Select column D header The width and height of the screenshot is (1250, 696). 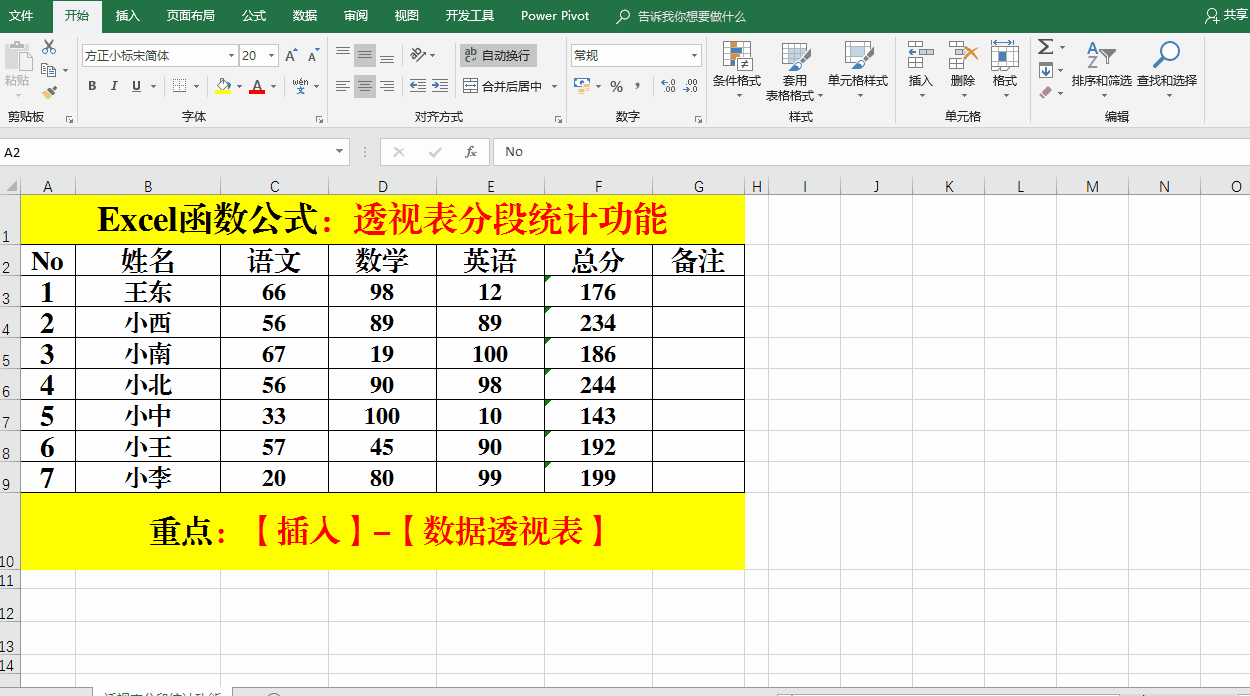point(382,187)
